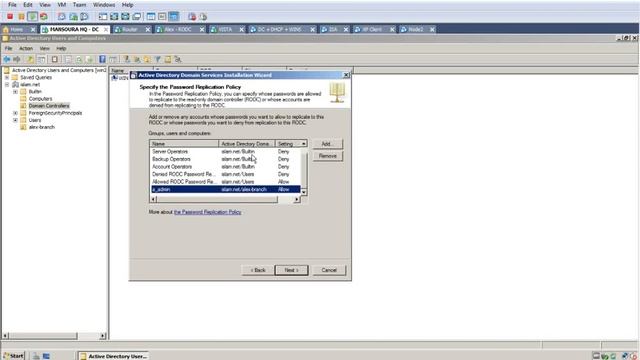Image resolution: width=640 pixels, height=360 pixels.
Task: Expand the ForeignSecurityPrincipals container
Action: [x=16, y=113]
